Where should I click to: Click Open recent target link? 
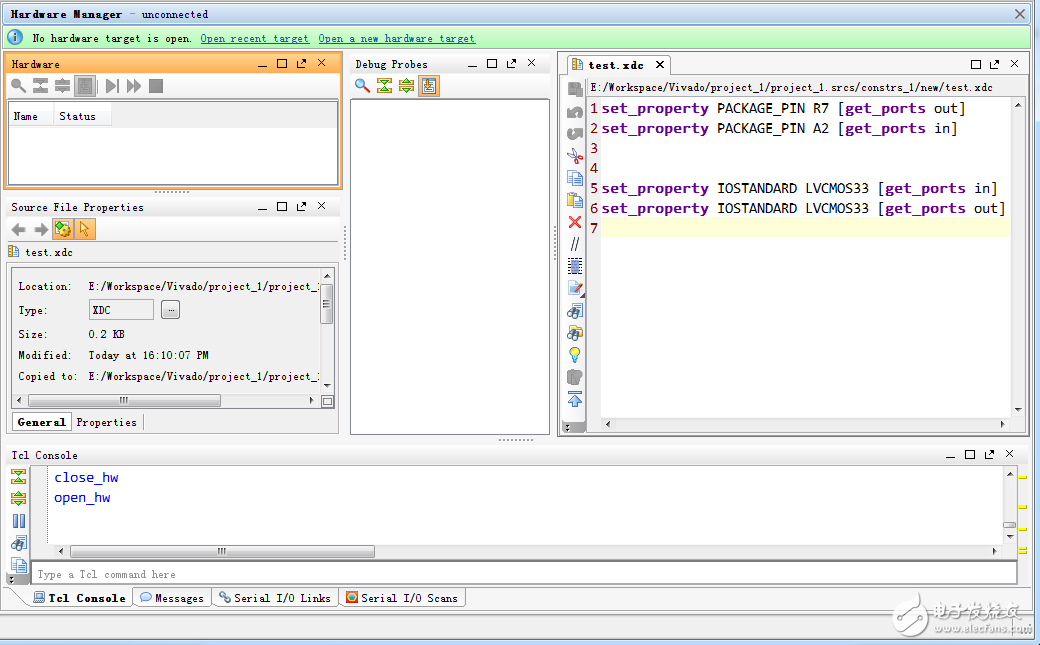pyautogui.click(x=254, y=38)
